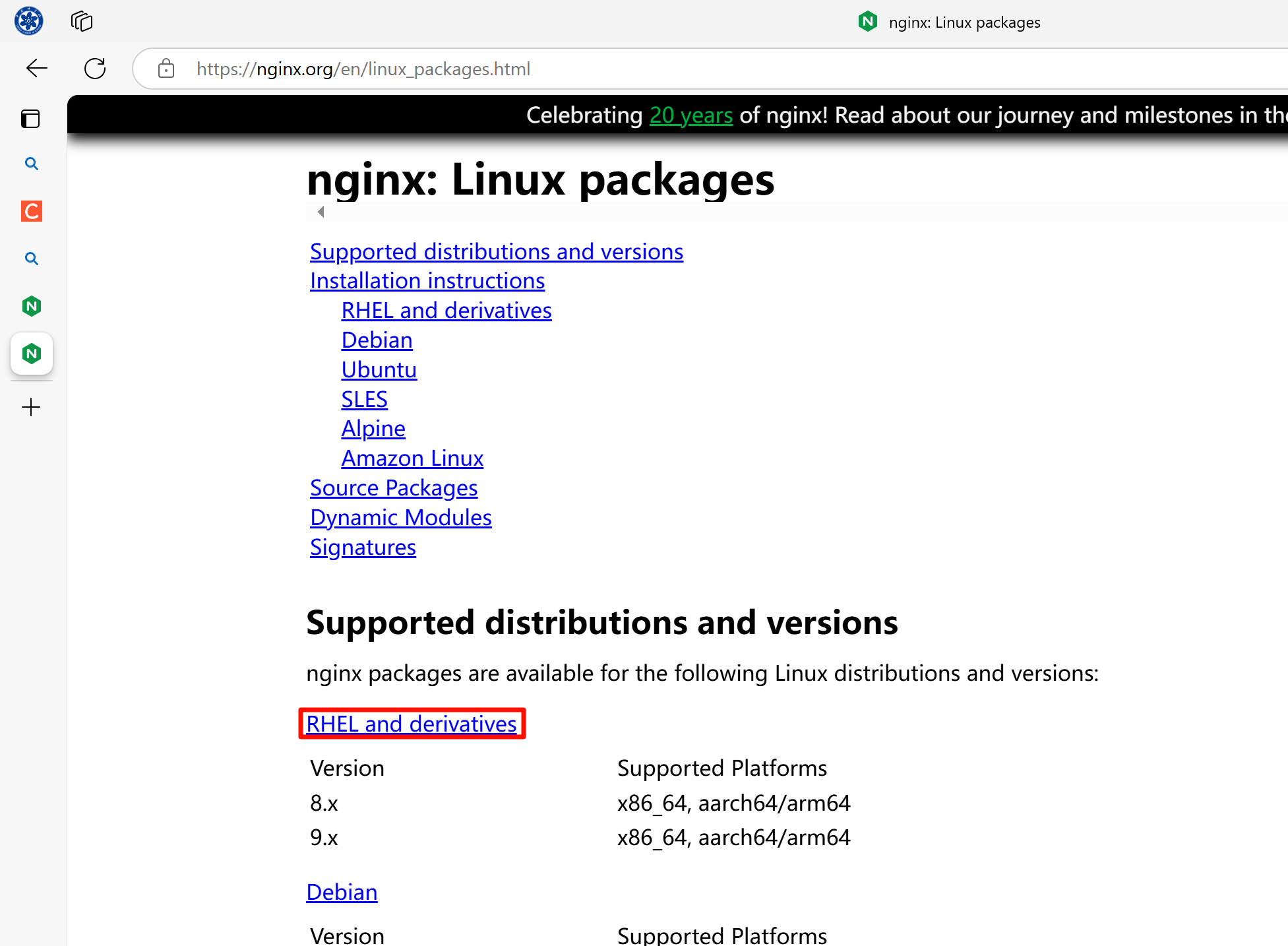1288x946 pixels.
Task: Open the Debian link below RHEL table
Action: (342, 892)
